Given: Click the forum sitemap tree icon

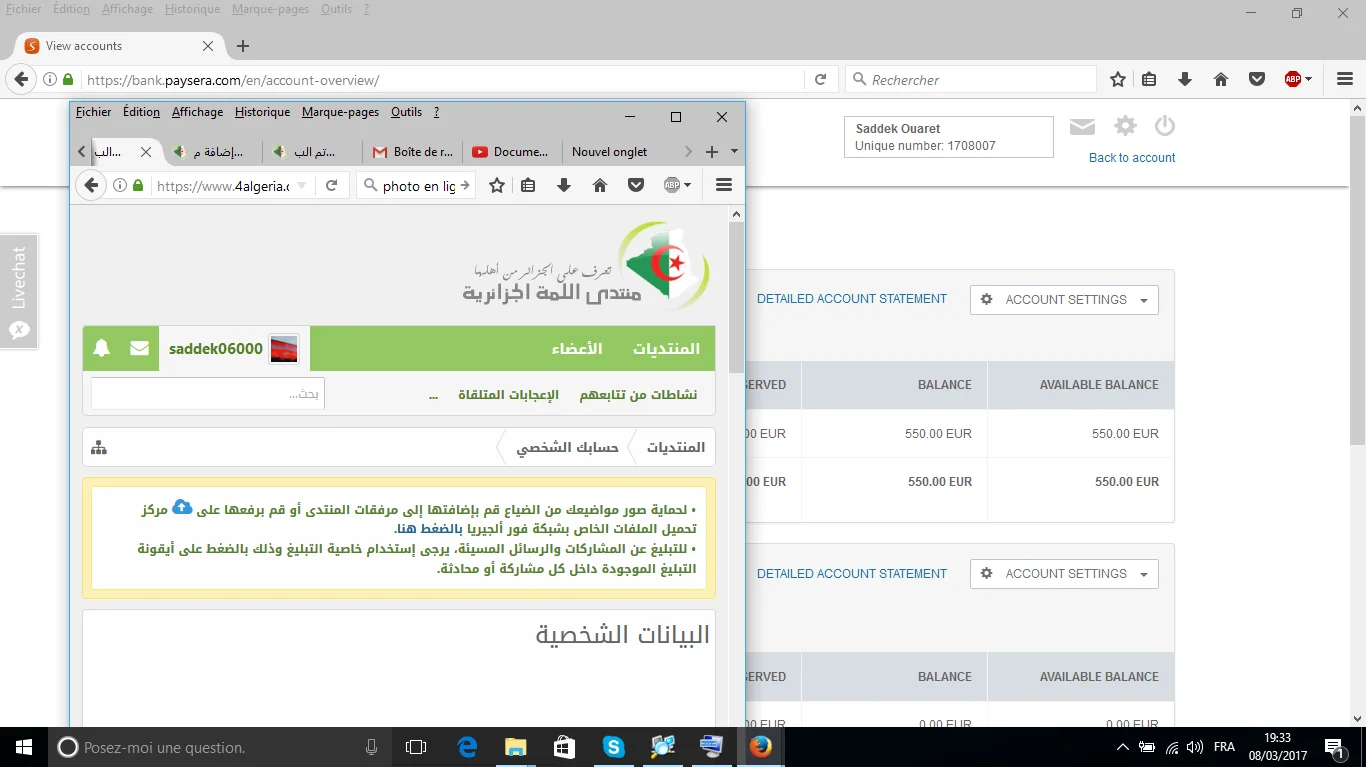Looking at the screenshot, I should pos(99,447).
